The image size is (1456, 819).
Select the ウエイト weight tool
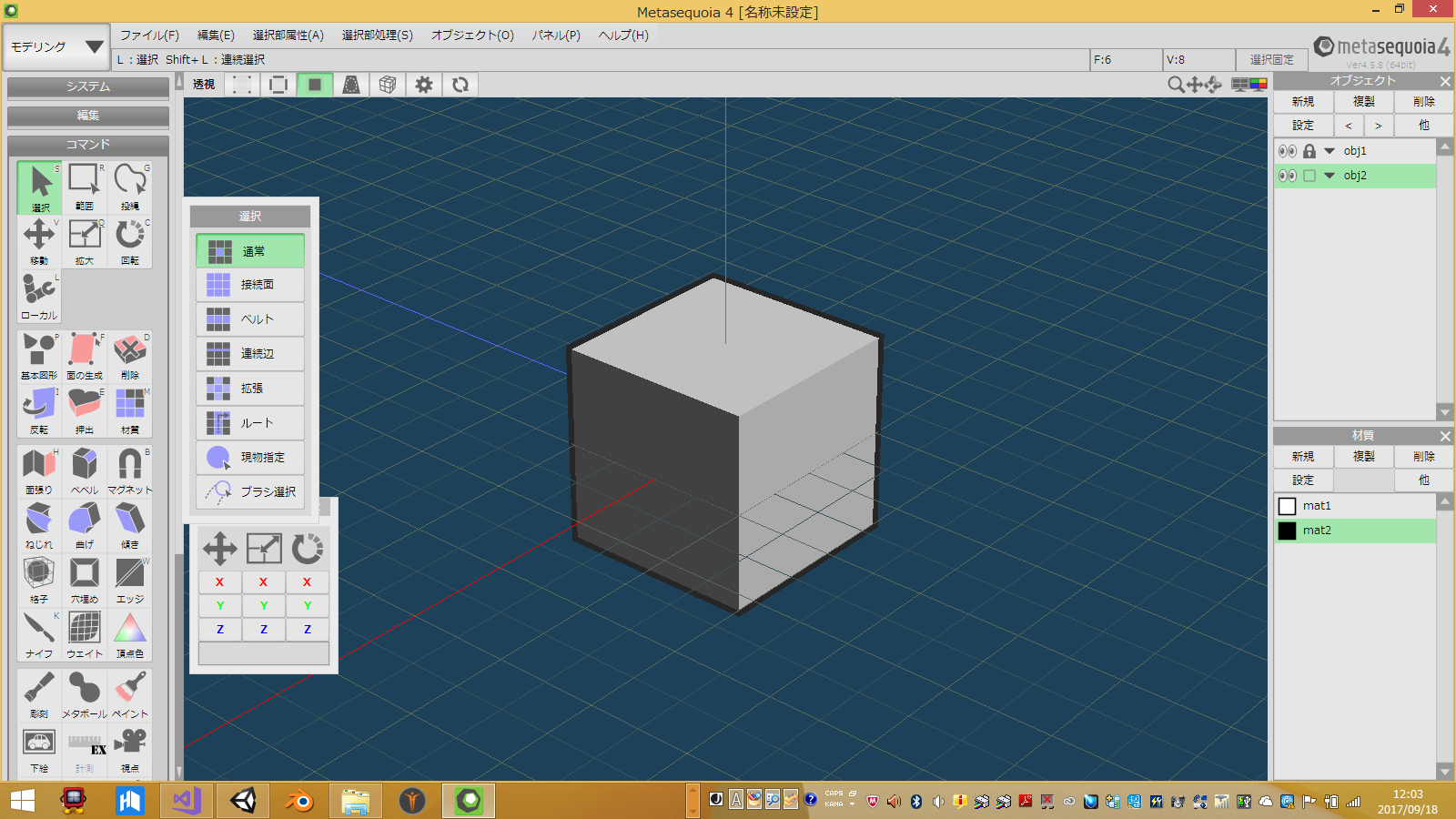point(85,635)
